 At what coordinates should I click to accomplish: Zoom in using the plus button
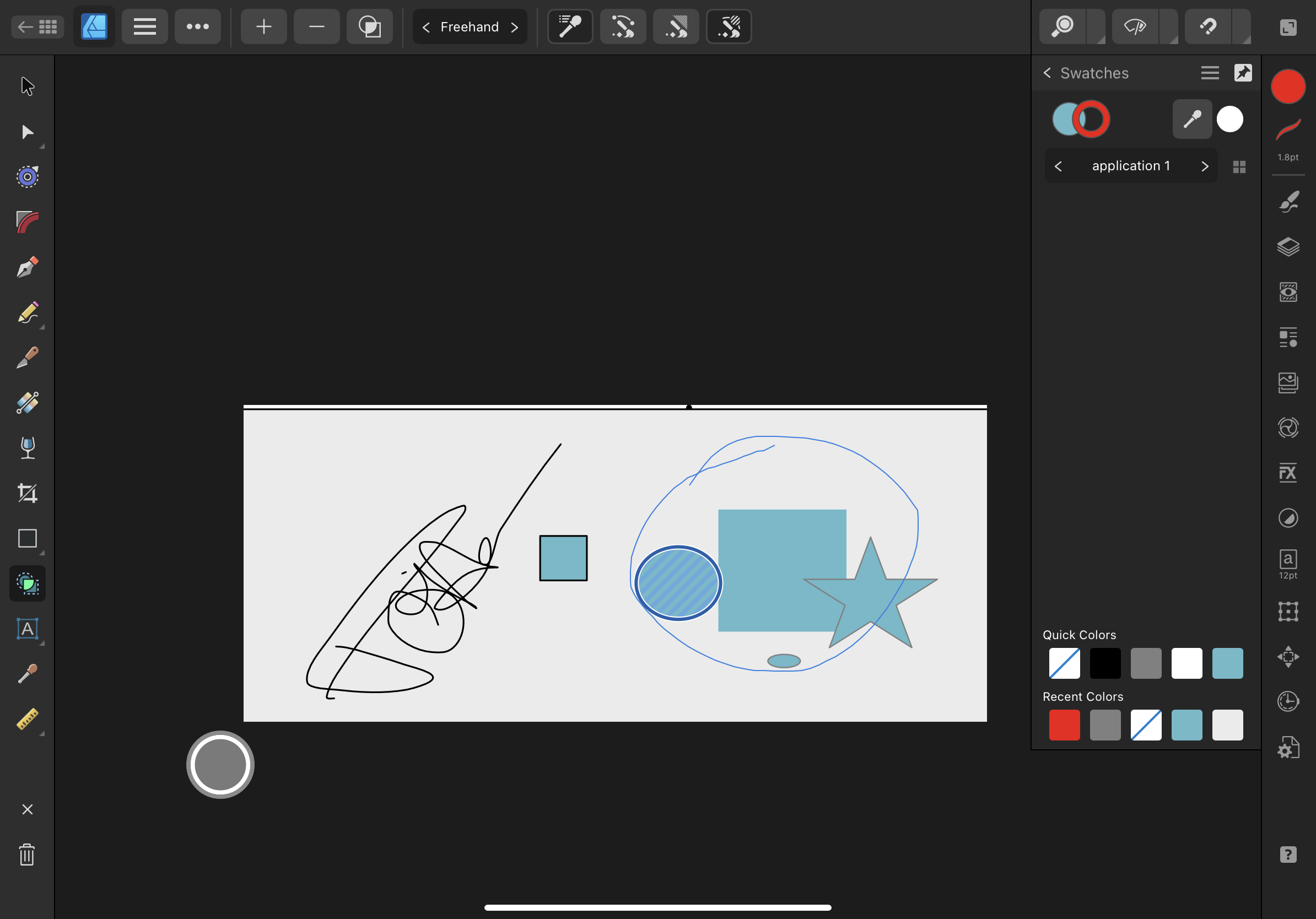coord(263,26)
